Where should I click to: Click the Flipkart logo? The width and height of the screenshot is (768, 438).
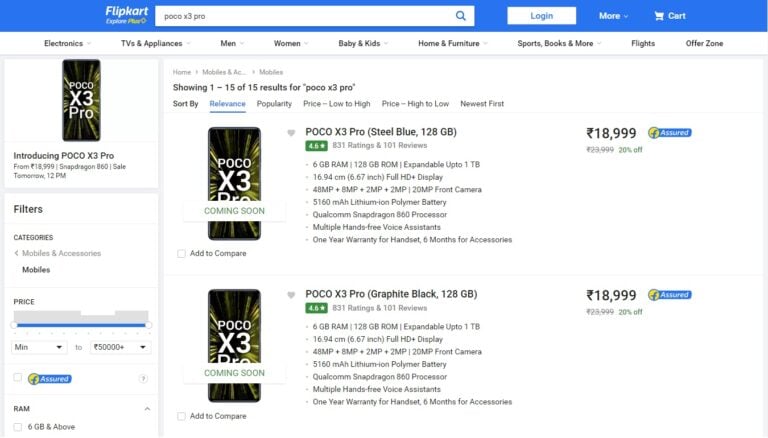pyautogui.click(x=126, y=15)
